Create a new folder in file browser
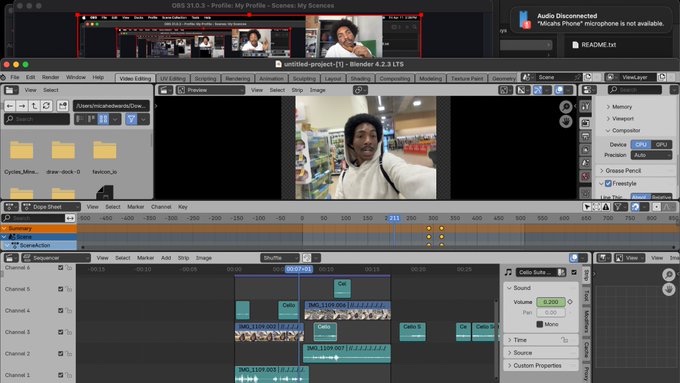The image size is (680, 383). point(62,105)
